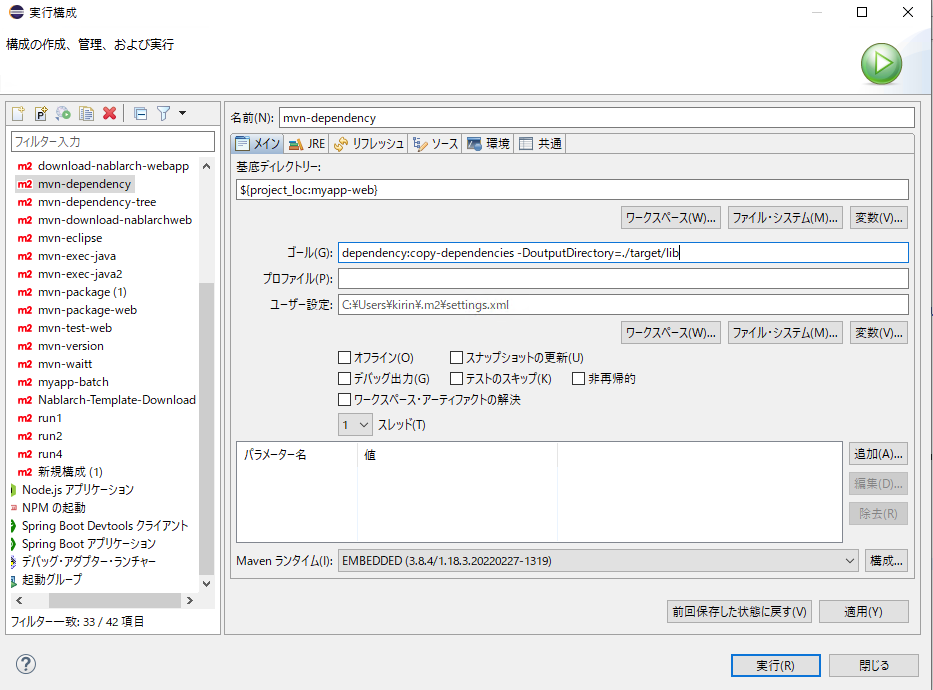Viewport: 933px width, 690px height.
Task: Click the 起動グループ icon
Action: (13, 580)
